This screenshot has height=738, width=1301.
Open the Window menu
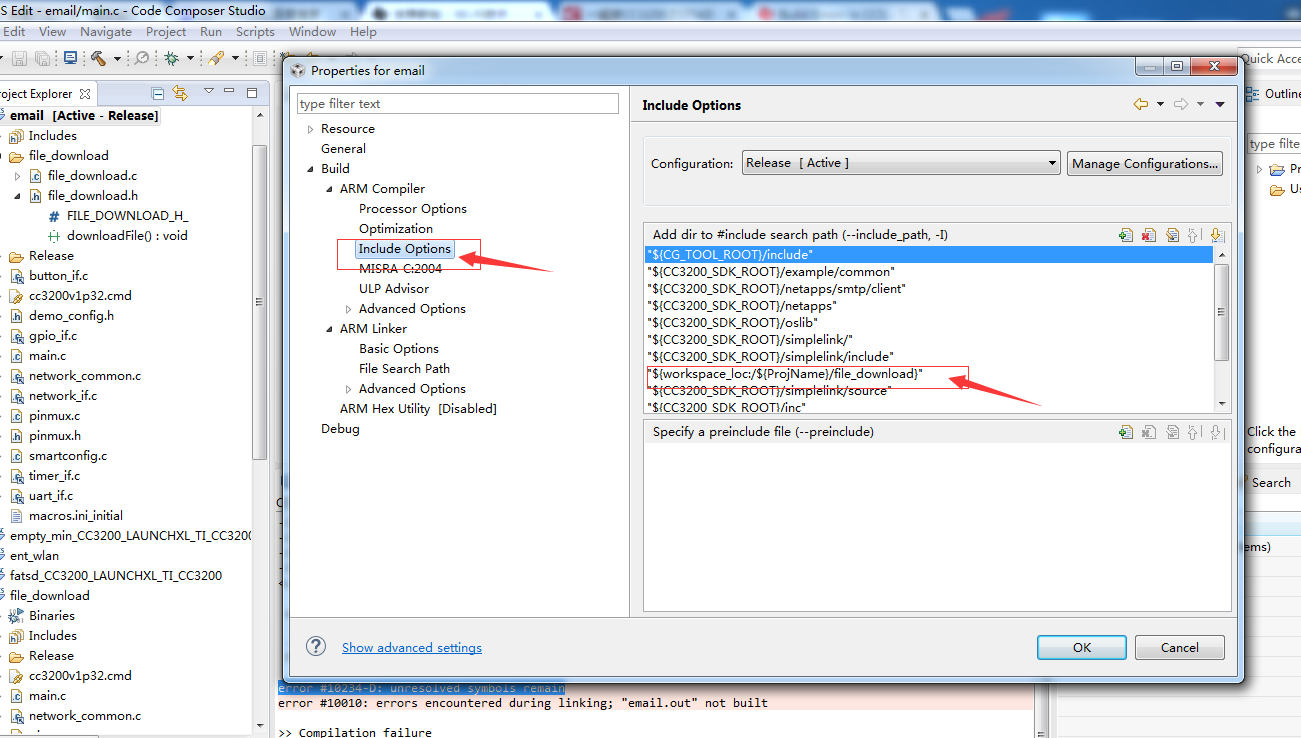click(x=312, y=31)
